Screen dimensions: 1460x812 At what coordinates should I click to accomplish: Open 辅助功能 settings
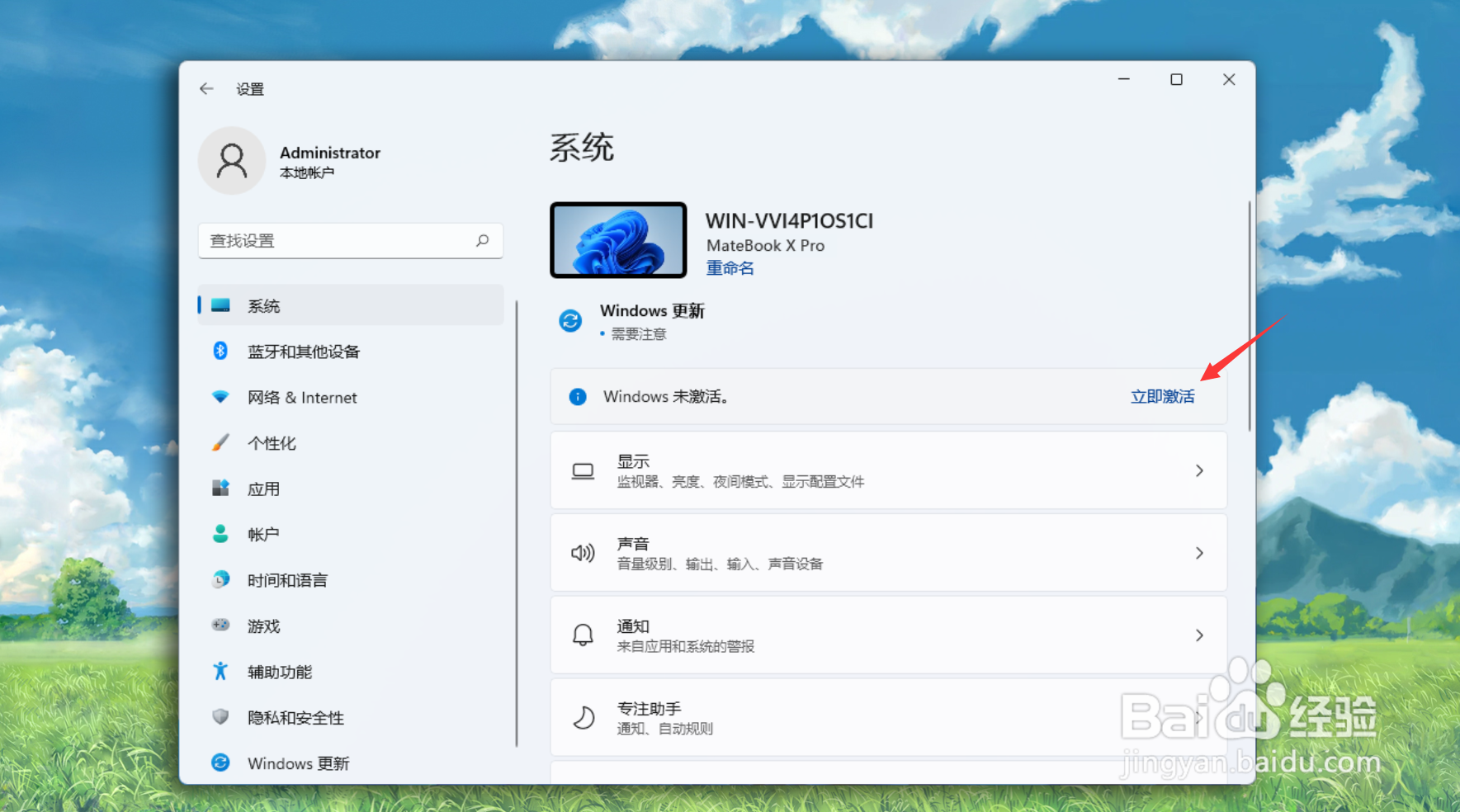click(x=351, y=672)
